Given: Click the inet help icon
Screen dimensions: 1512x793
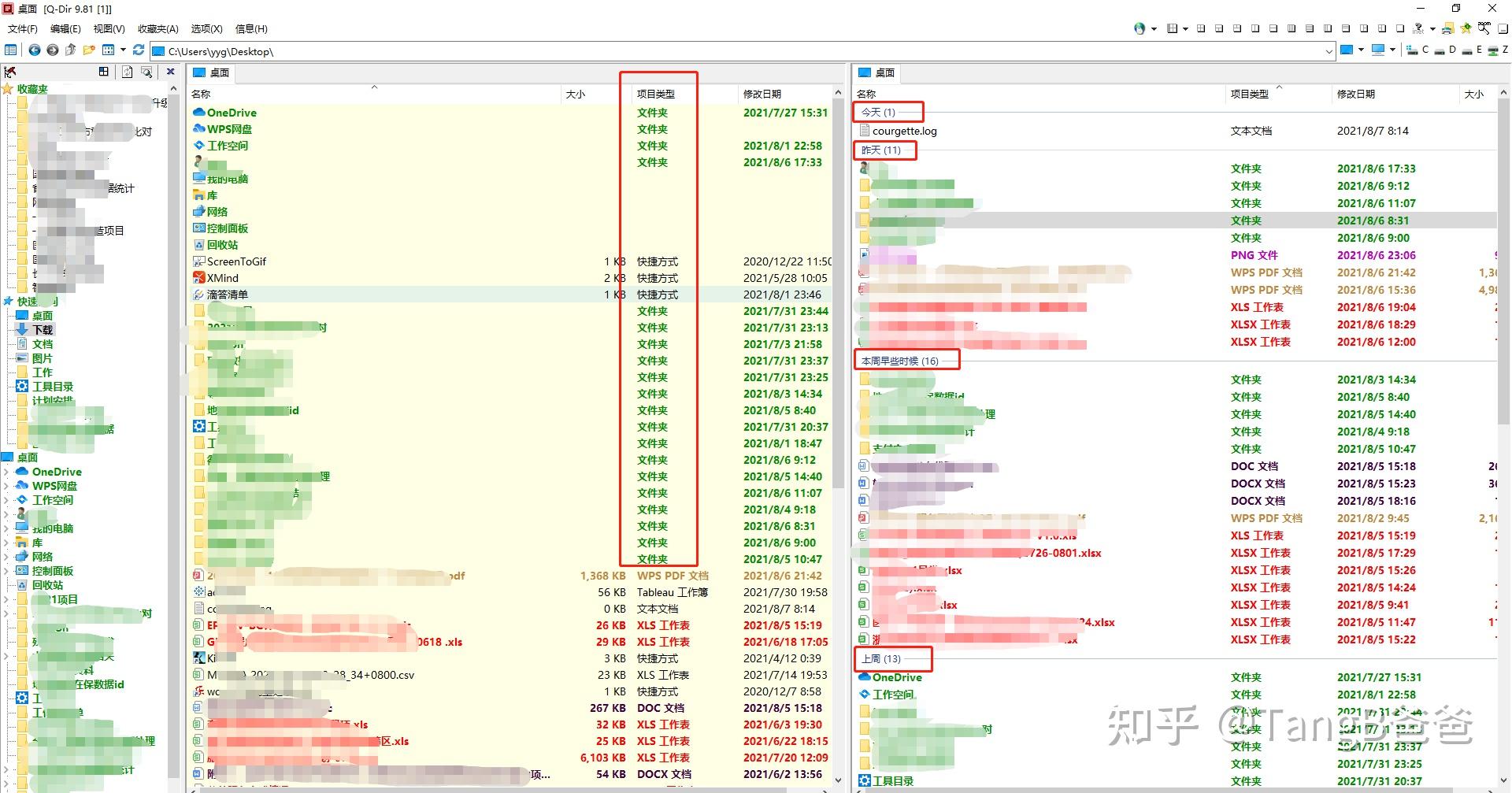Looking at the screenshot, I should (x=1417, y=28).
